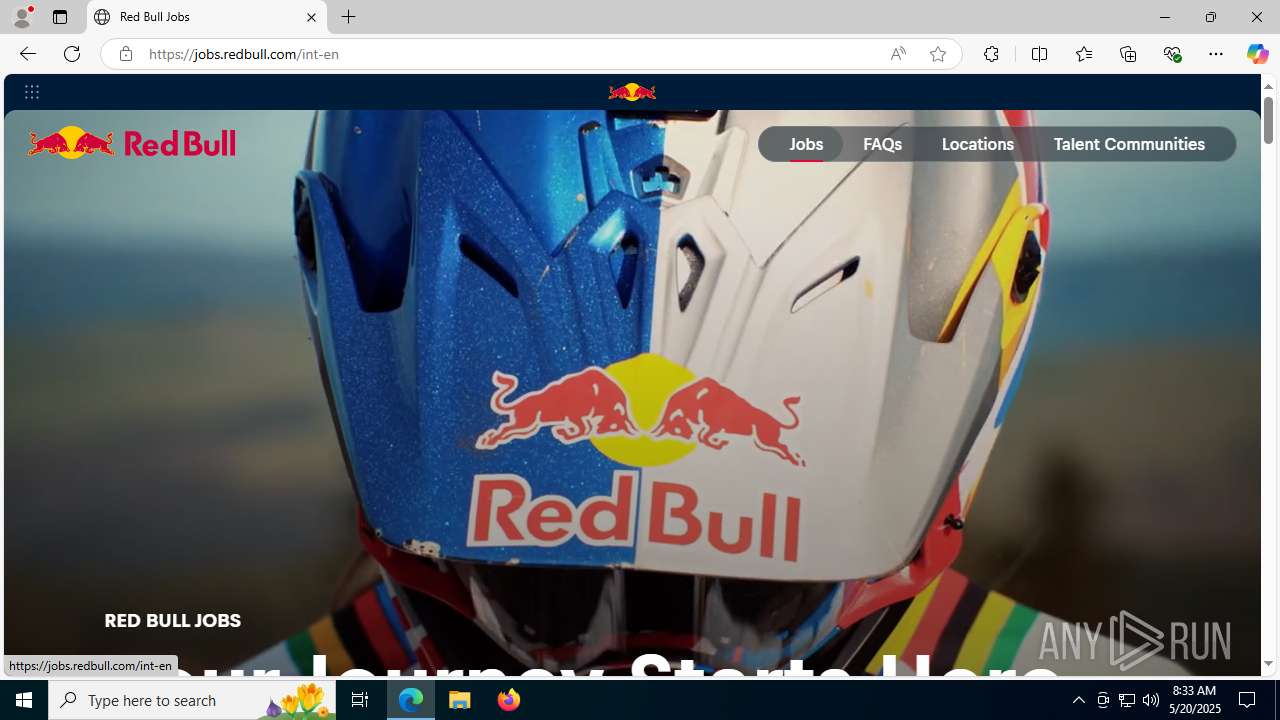Open the FAQs navigation tab
This screenshot has height=720, width=1280.
click(882, 144)
